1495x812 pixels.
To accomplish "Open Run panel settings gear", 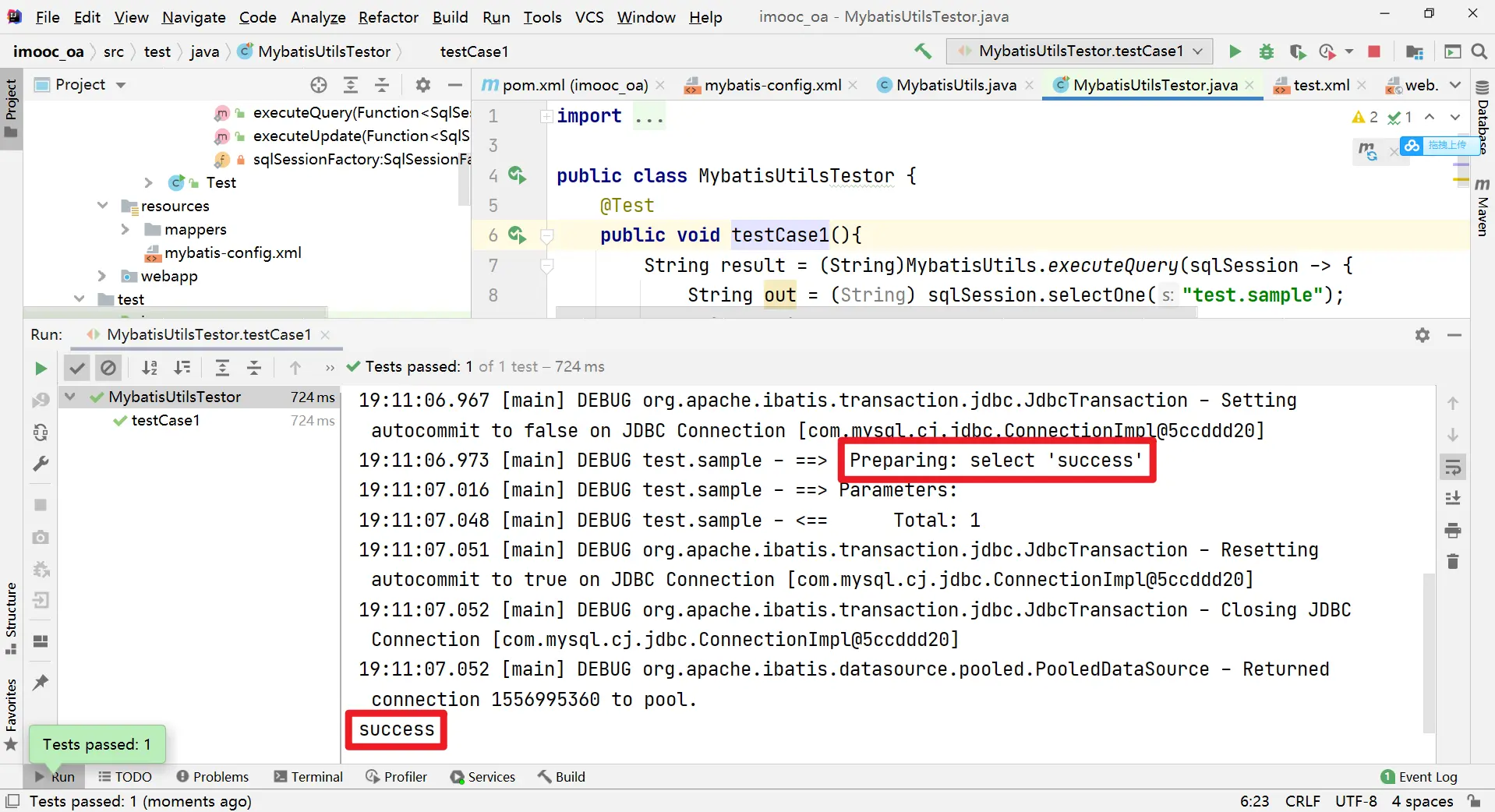I will [1423, 335].
